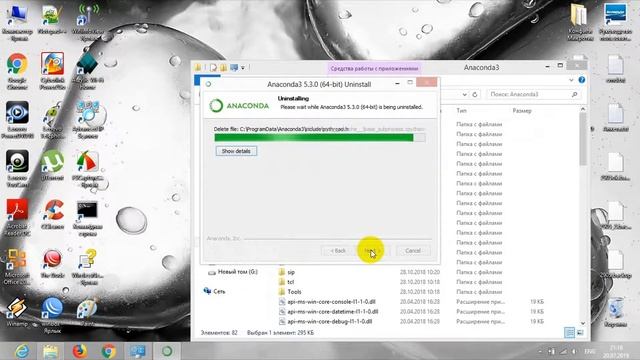Click the Explorer help icon
Image resolution: width=640 pixels, height=360 pixels.
point(582,80)
